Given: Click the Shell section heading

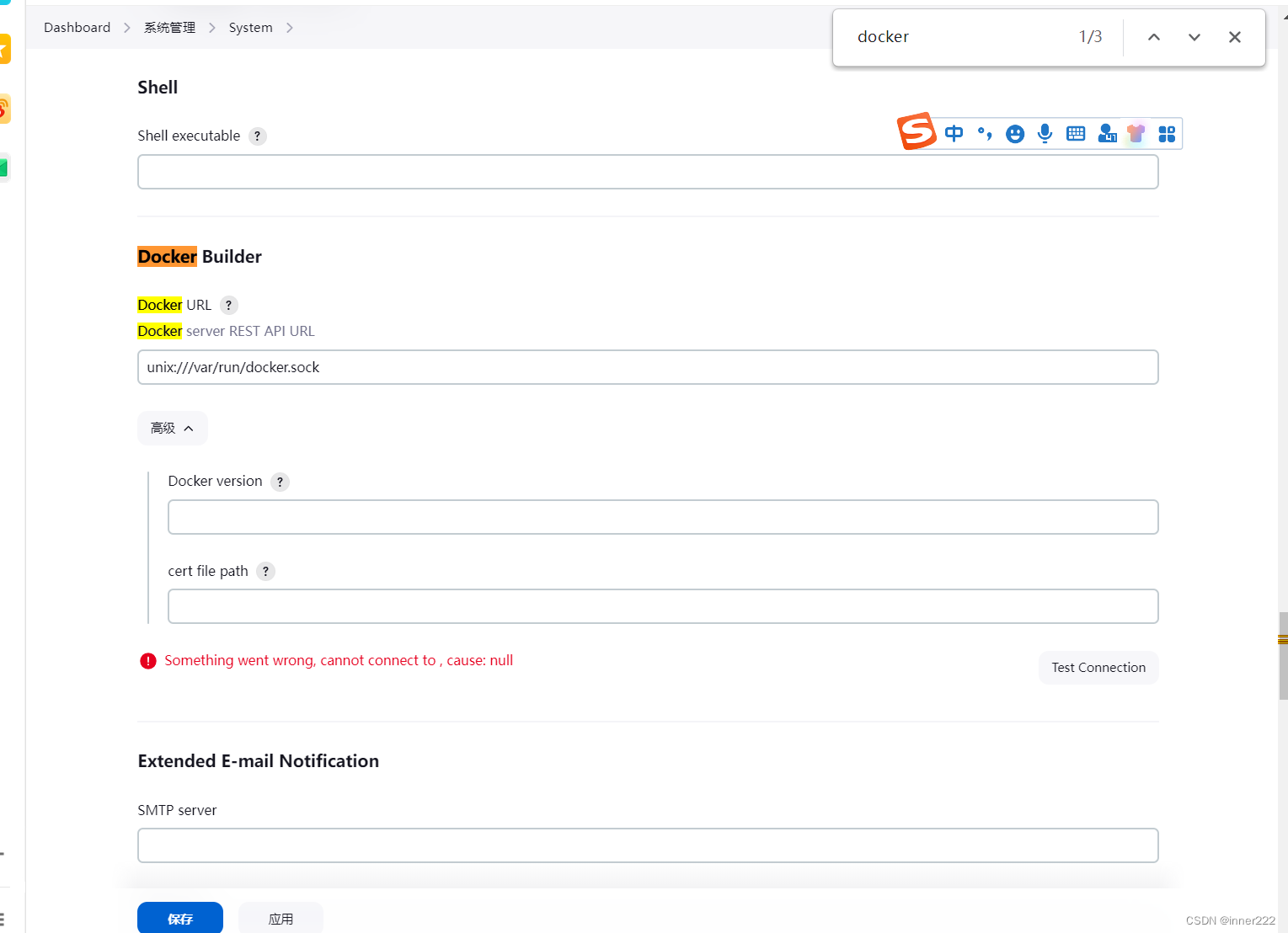Looking at the screenshot, I should (158, 88).
